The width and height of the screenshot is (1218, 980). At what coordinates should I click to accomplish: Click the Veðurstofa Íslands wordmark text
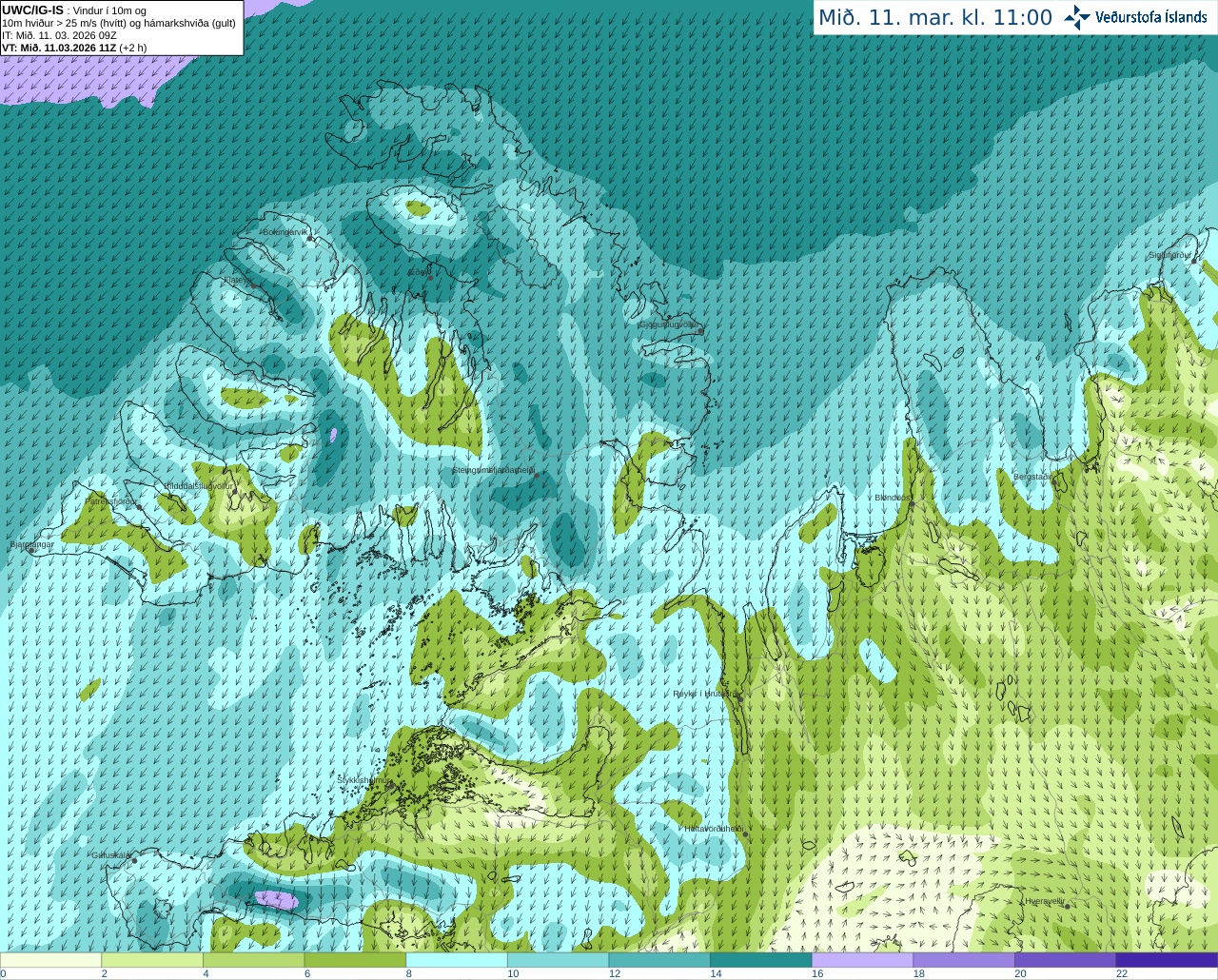(1151, 17)
